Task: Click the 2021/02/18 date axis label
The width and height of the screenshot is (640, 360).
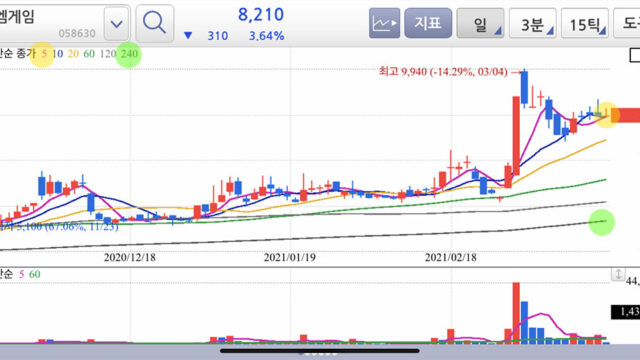Action: click(x=451, y=258)
